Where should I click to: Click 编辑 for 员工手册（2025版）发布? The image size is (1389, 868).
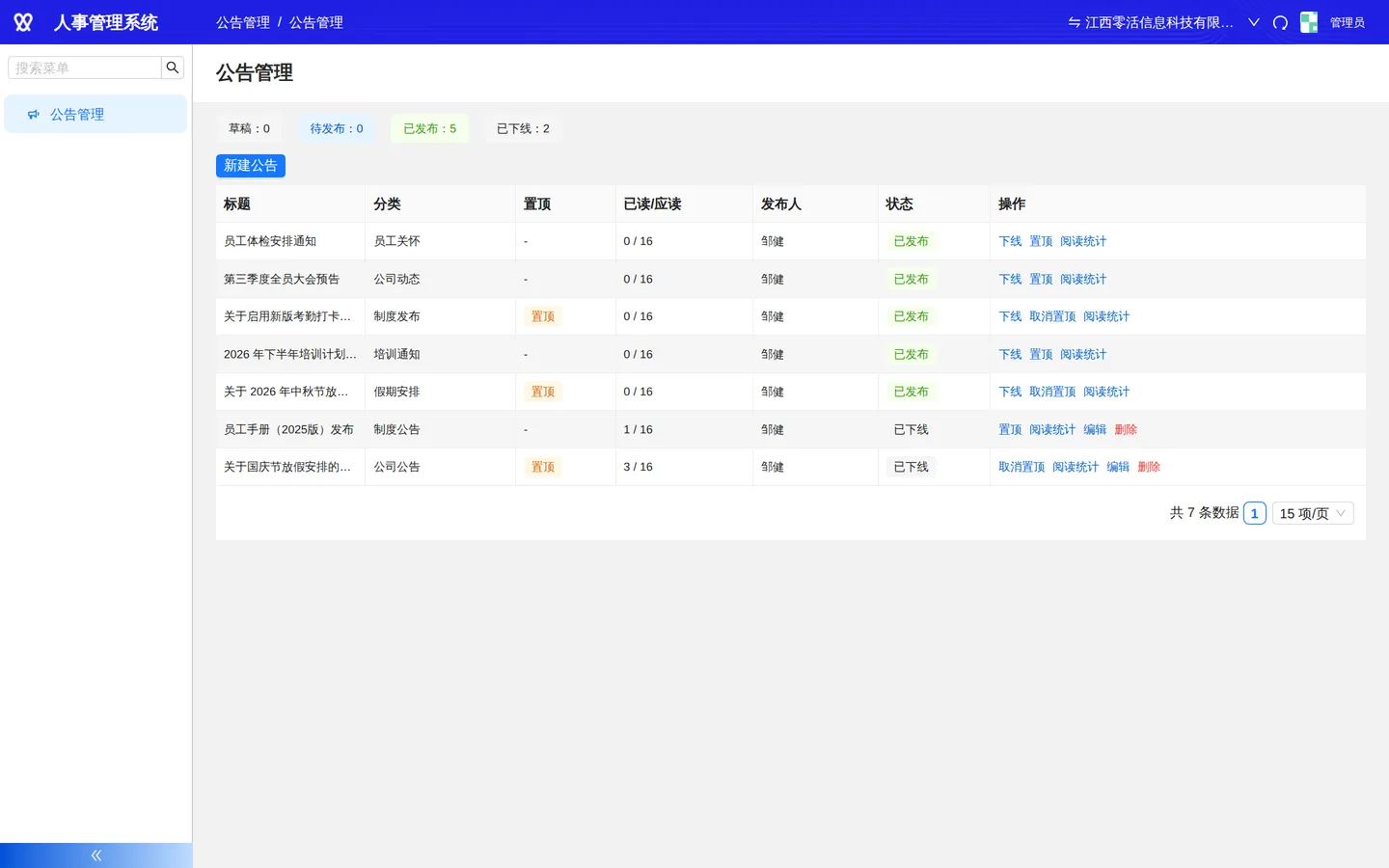1095,429
